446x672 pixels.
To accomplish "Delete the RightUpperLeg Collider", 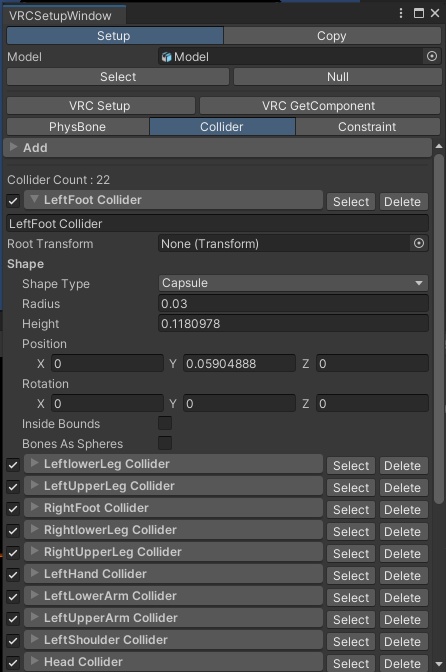I will [x=404, y=553].
